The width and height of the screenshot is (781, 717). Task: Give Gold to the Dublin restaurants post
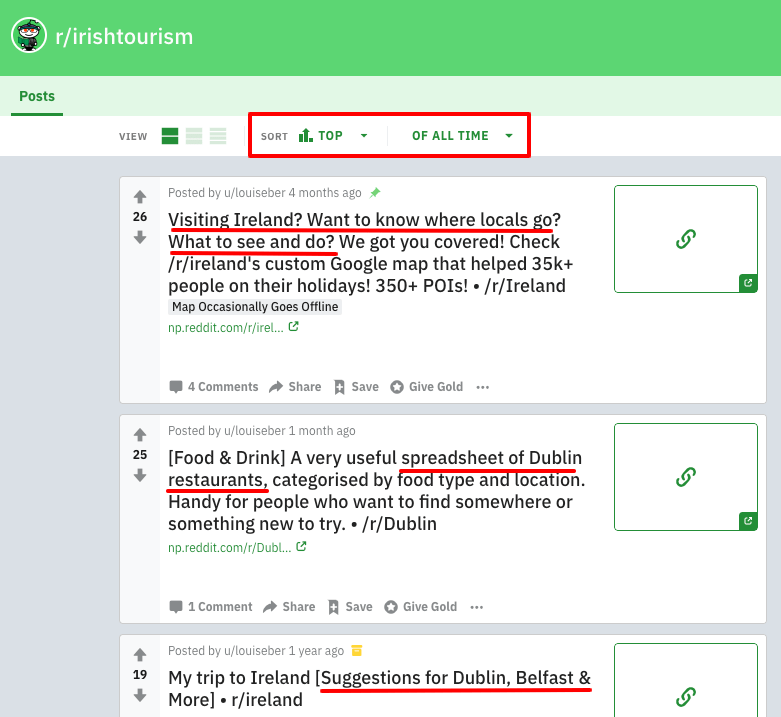coord(421,607)
